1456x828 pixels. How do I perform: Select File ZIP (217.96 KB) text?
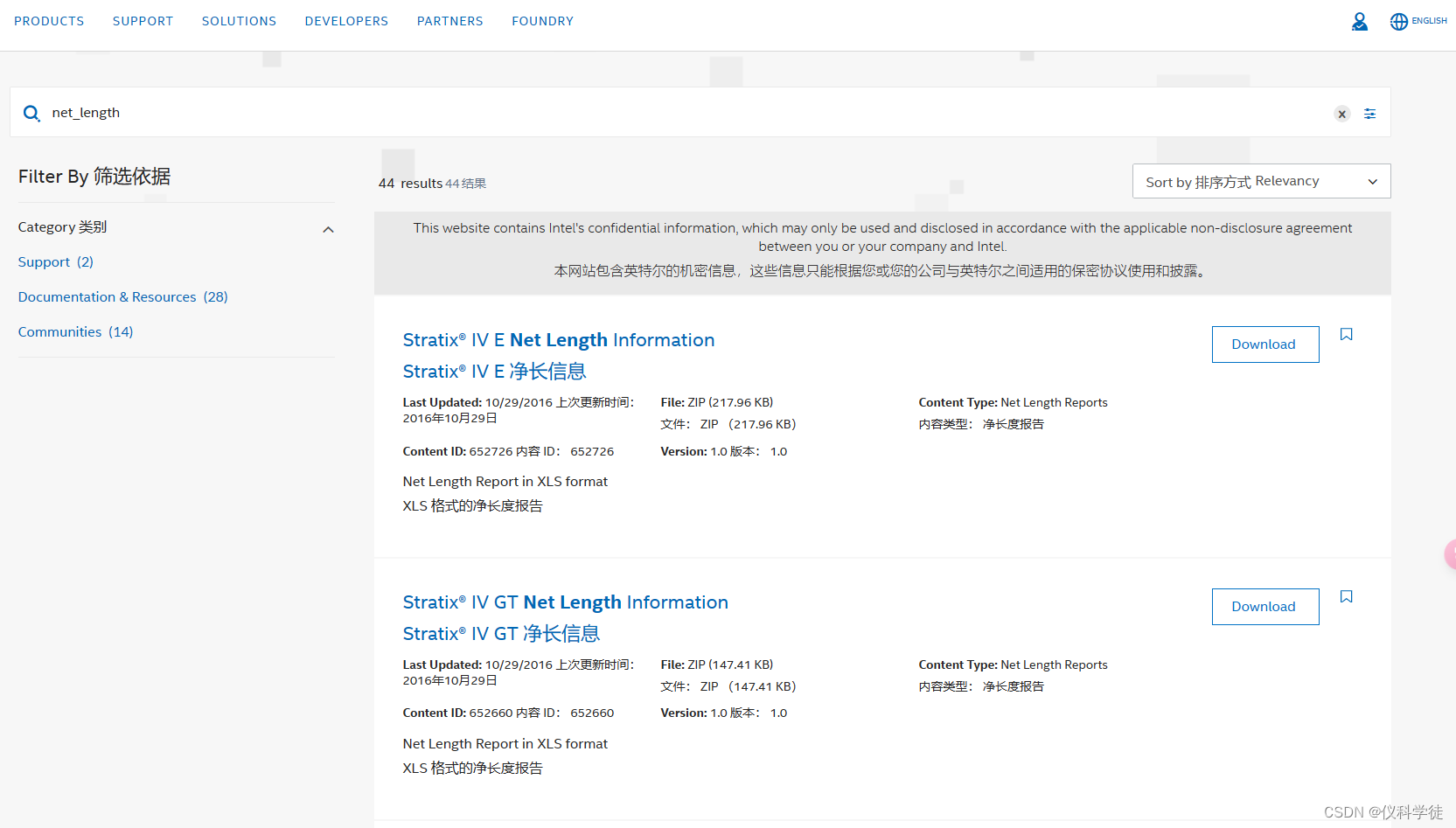(717, 402)
